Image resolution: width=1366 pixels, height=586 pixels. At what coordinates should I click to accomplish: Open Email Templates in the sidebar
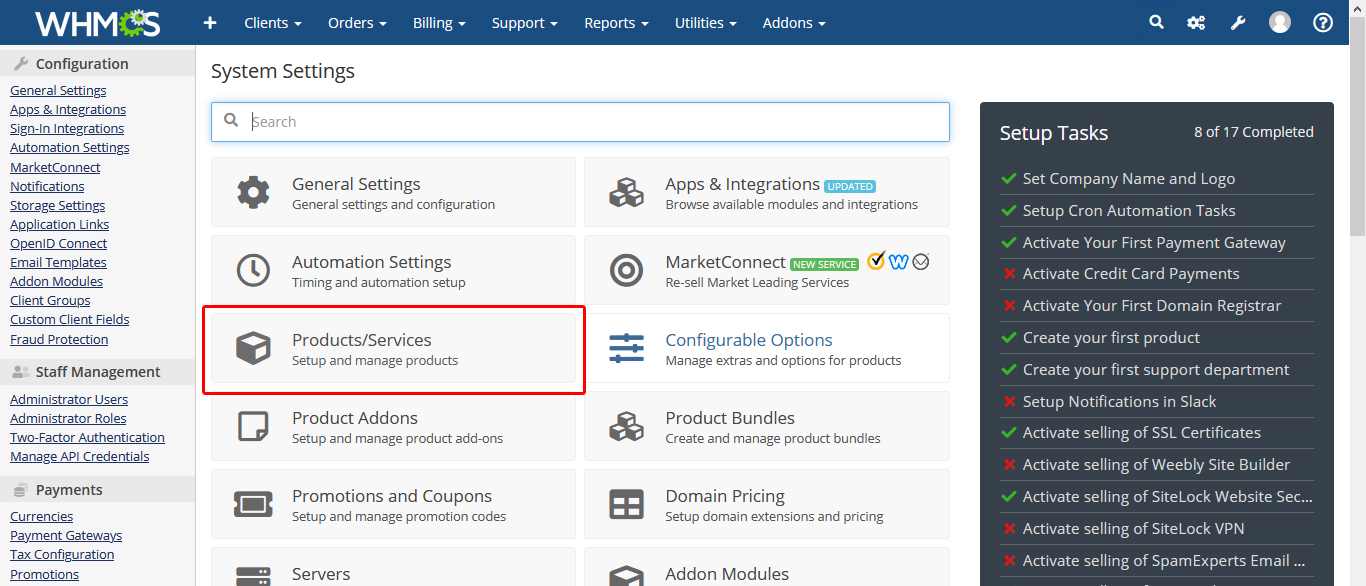click(58, 262)
